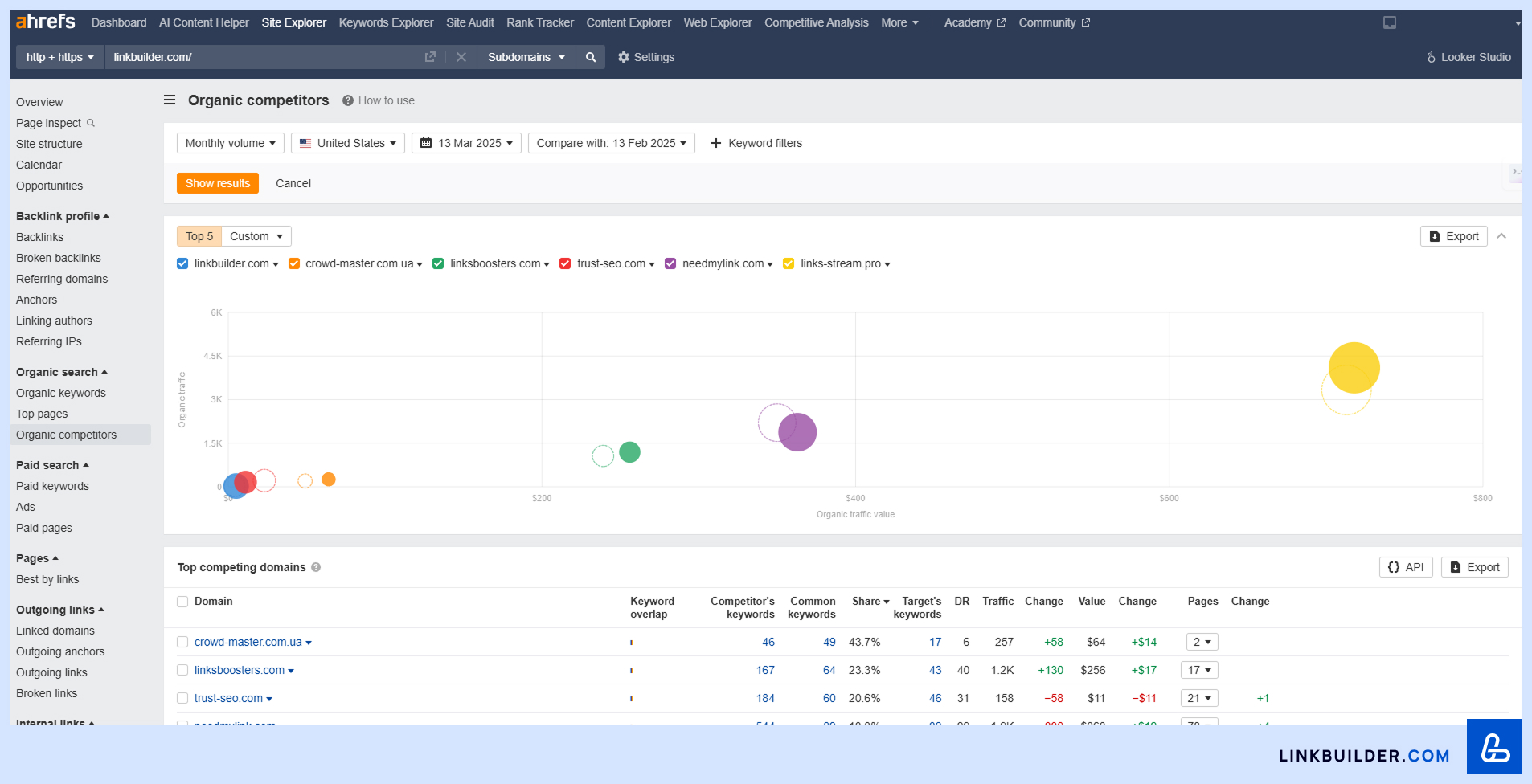The image size is (1532, 784).
Task: Click calendar icon for 13 Mar 2025
Action: click(426, 143)
